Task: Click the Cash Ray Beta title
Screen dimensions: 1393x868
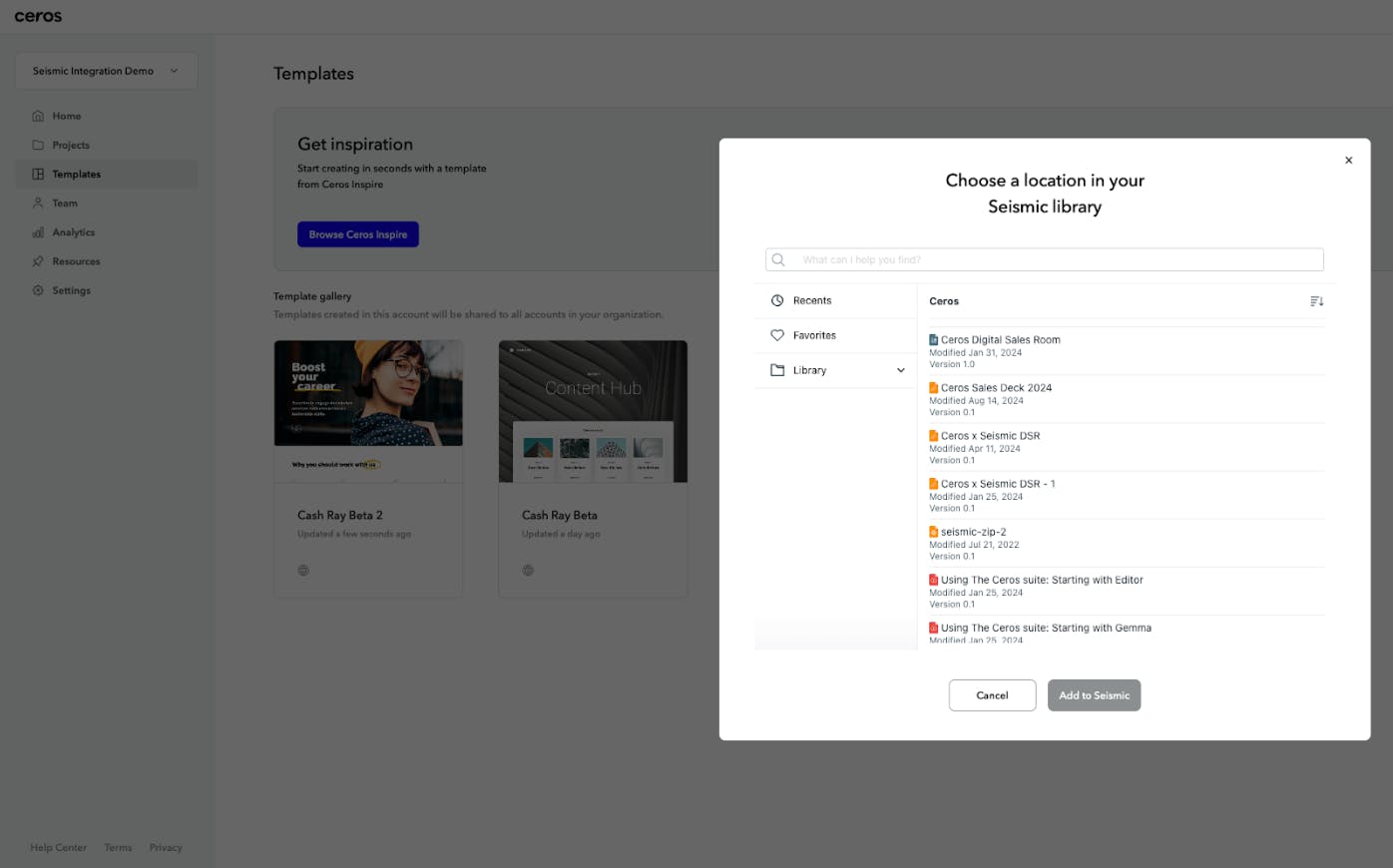Action: 560,516
